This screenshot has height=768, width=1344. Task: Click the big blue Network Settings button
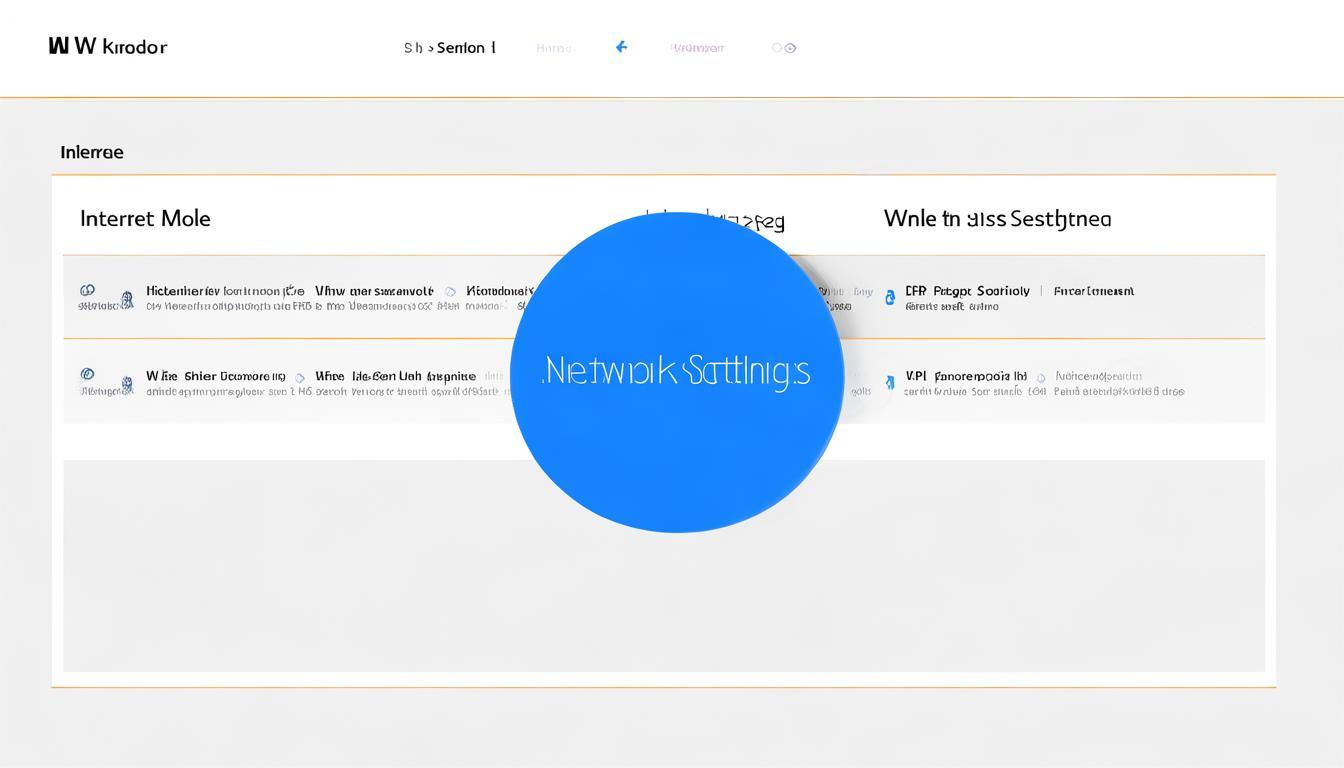click(x=677, y=372)
